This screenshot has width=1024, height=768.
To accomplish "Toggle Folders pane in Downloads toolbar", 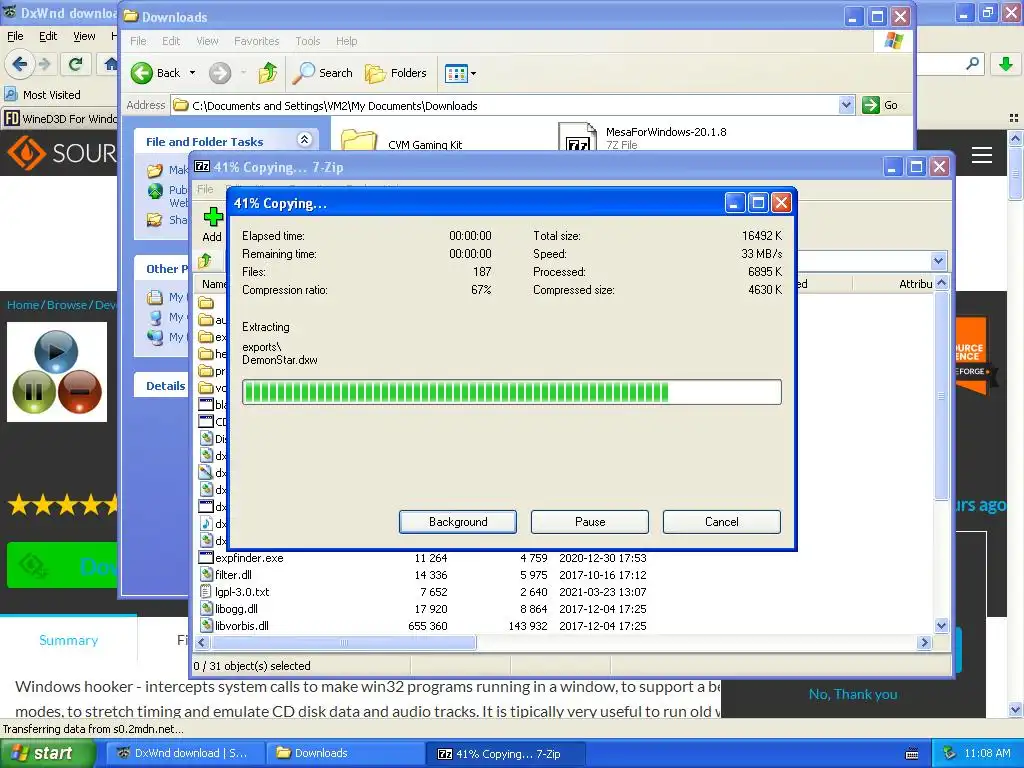I will point(396,73).
